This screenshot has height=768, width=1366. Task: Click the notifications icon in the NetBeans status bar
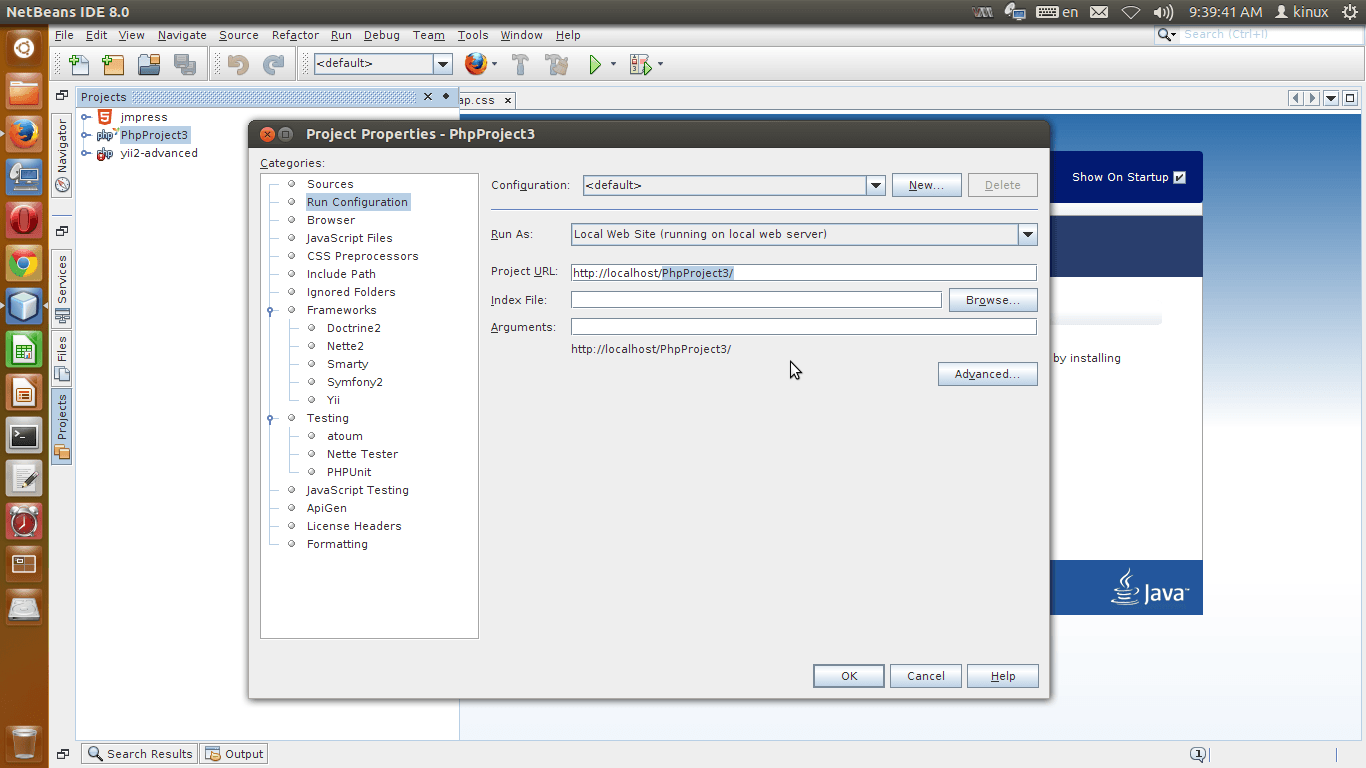pyautogui.click(x=1198, y=754)
